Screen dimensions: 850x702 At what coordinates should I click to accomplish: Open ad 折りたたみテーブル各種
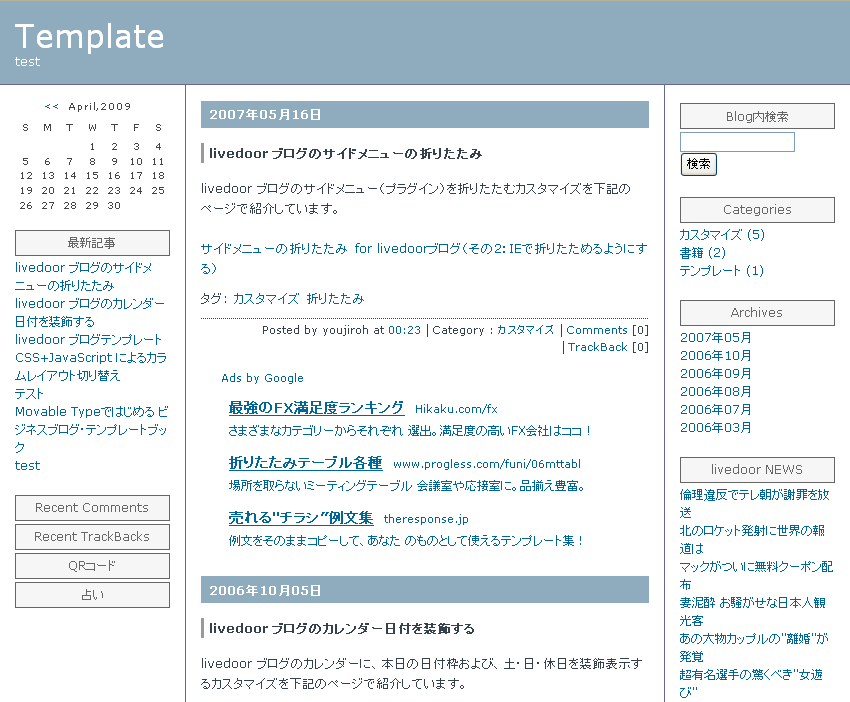point(306,462)
